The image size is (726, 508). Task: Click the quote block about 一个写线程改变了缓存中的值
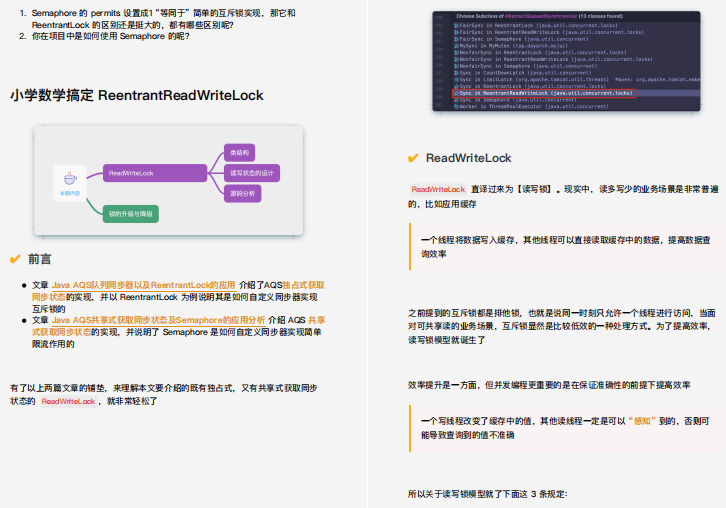564,428
